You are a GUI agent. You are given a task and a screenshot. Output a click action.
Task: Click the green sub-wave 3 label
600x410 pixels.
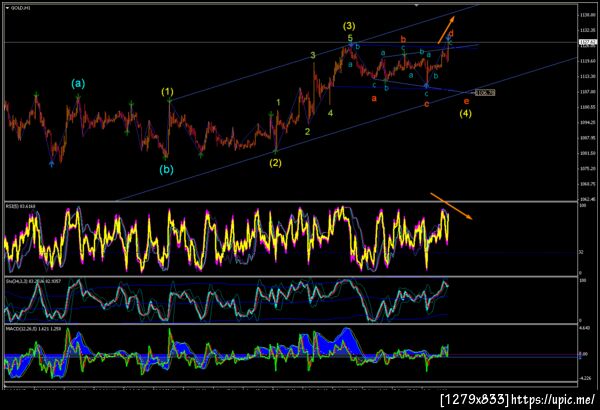tap(313, 56)
